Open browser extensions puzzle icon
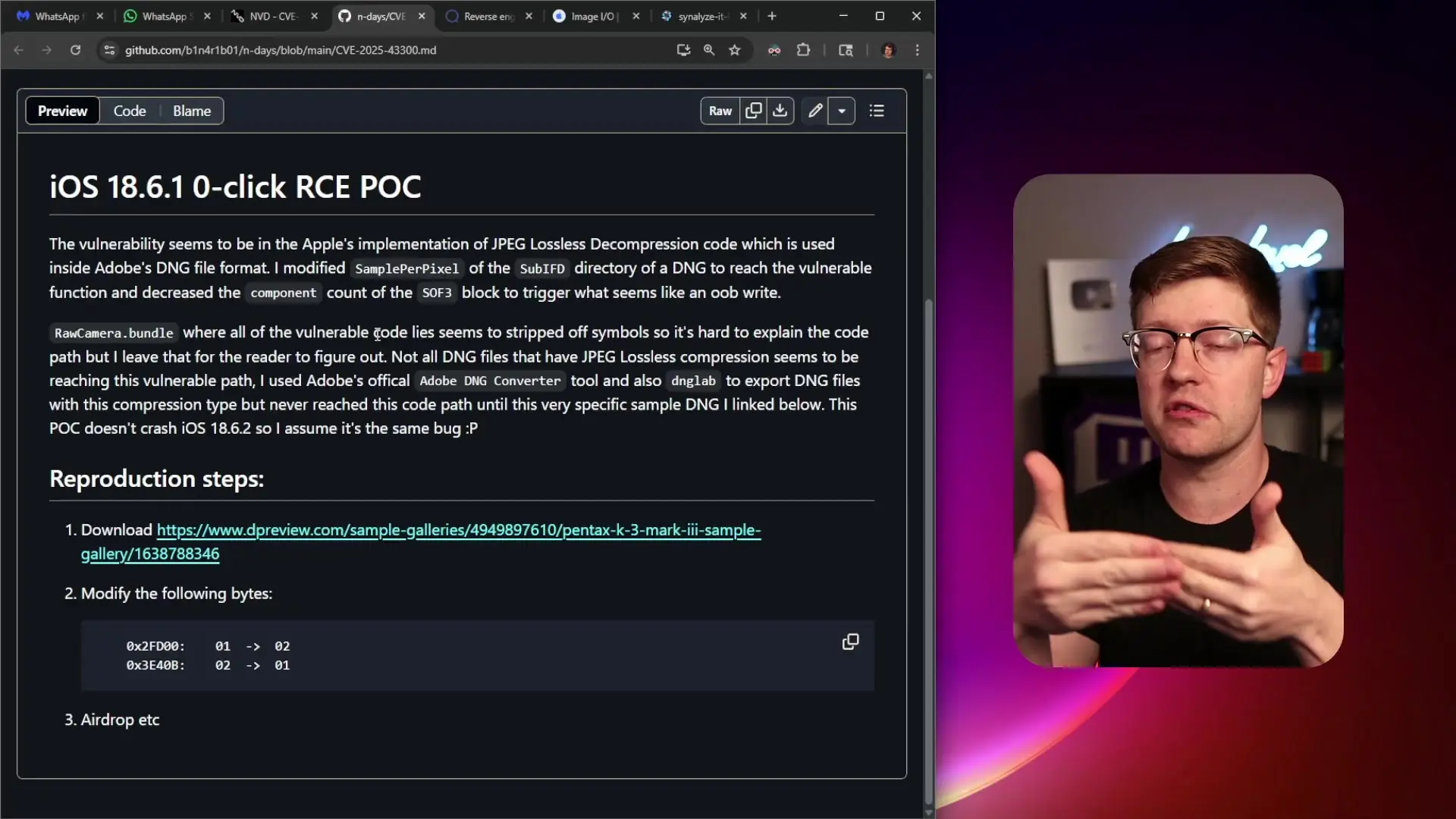Image resolution: width=1456 pixels, height=819 pixels. coord(803,50)
